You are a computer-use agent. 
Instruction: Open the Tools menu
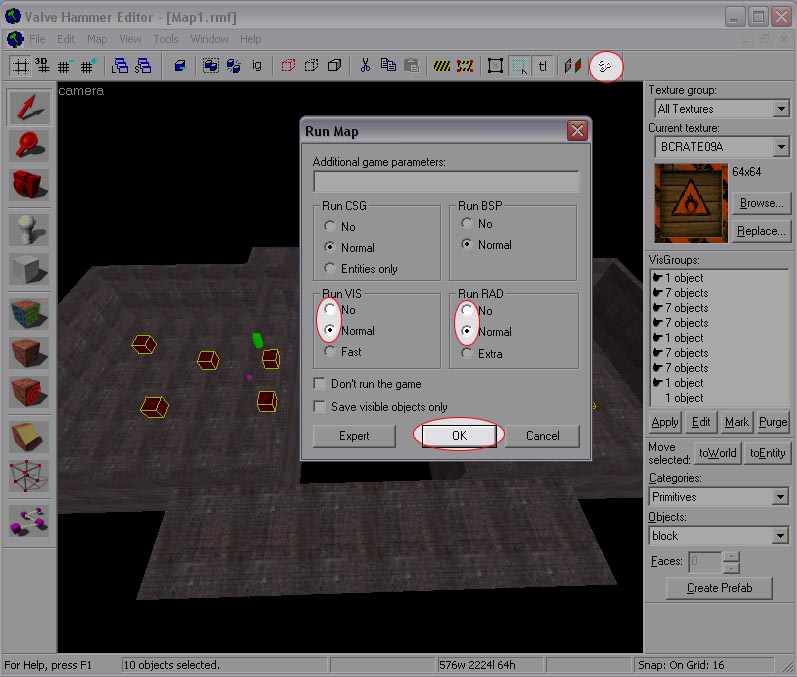(x=166, y=39)
